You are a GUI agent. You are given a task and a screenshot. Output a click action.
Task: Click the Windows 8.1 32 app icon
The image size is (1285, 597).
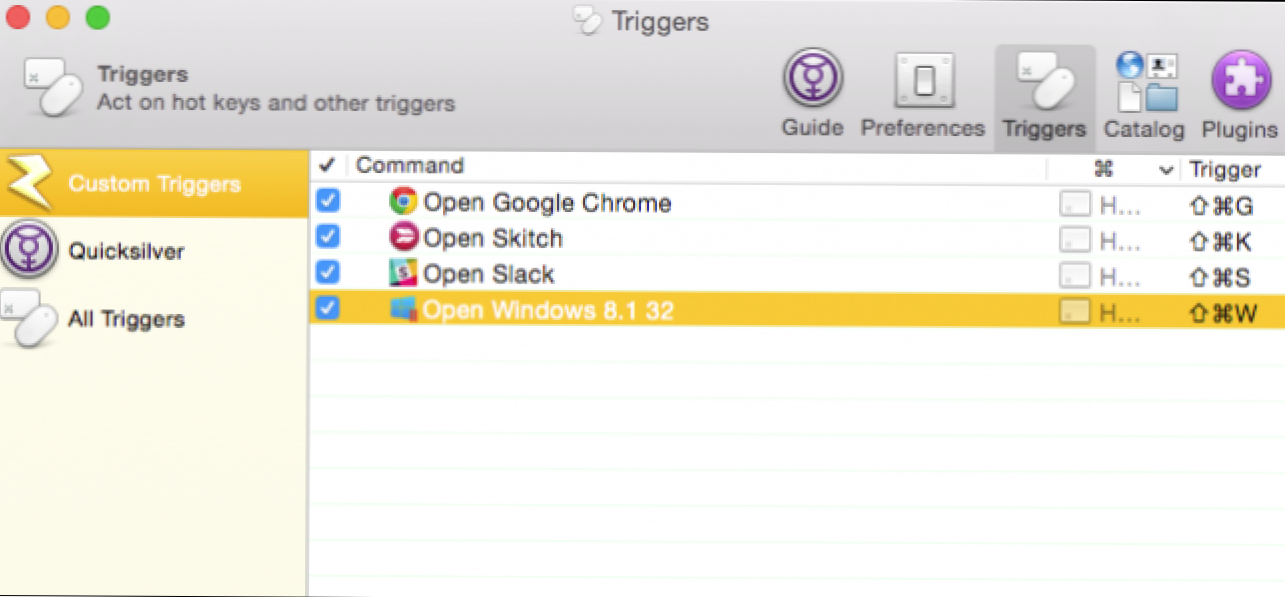[x=403, y=310]
